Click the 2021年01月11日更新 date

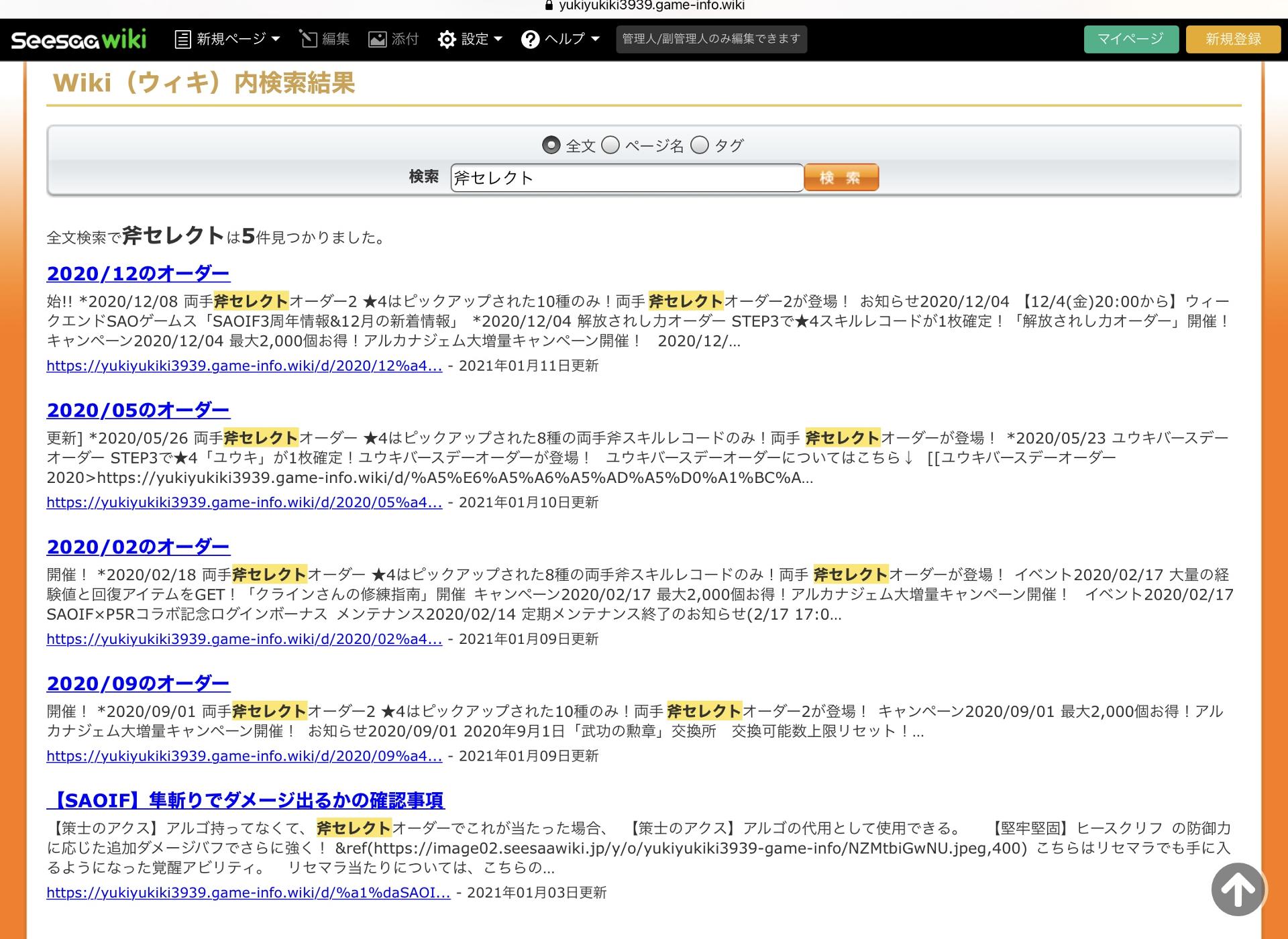coord(529,366)
